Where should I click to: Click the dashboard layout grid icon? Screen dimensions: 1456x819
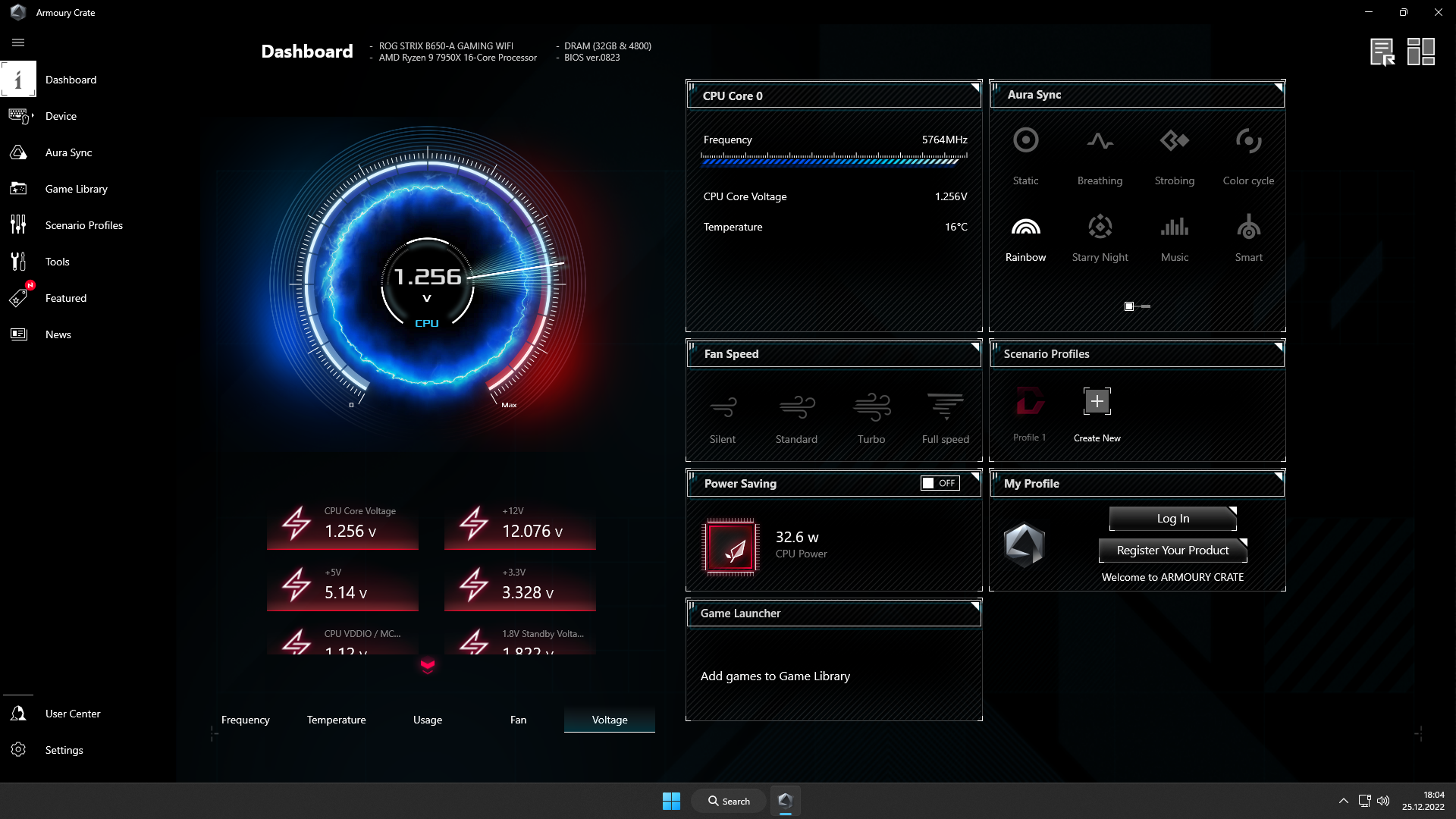(x=1420, y=52)
